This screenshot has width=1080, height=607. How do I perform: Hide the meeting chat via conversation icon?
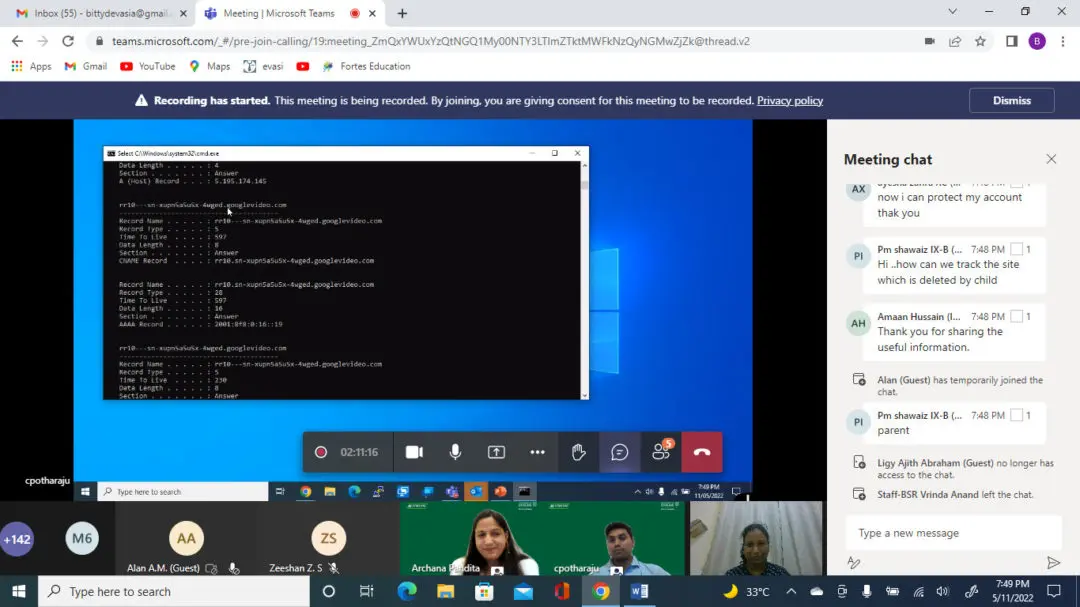click(x=619, y=452)
